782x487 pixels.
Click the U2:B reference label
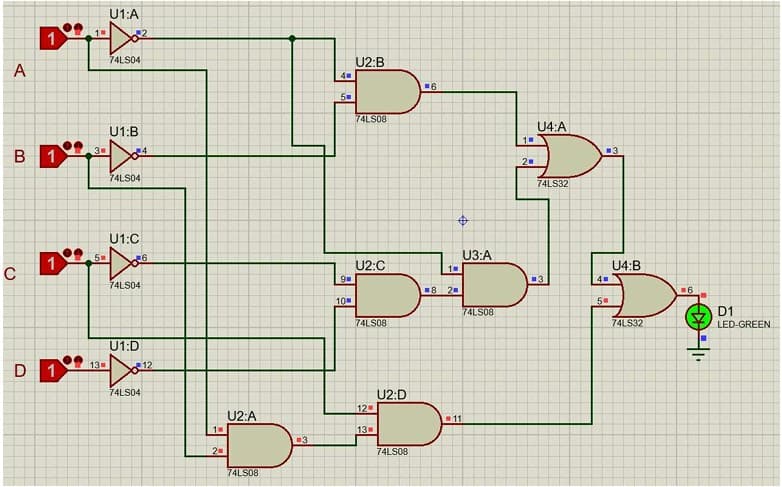pyautogui.click(x=370, y=62)
